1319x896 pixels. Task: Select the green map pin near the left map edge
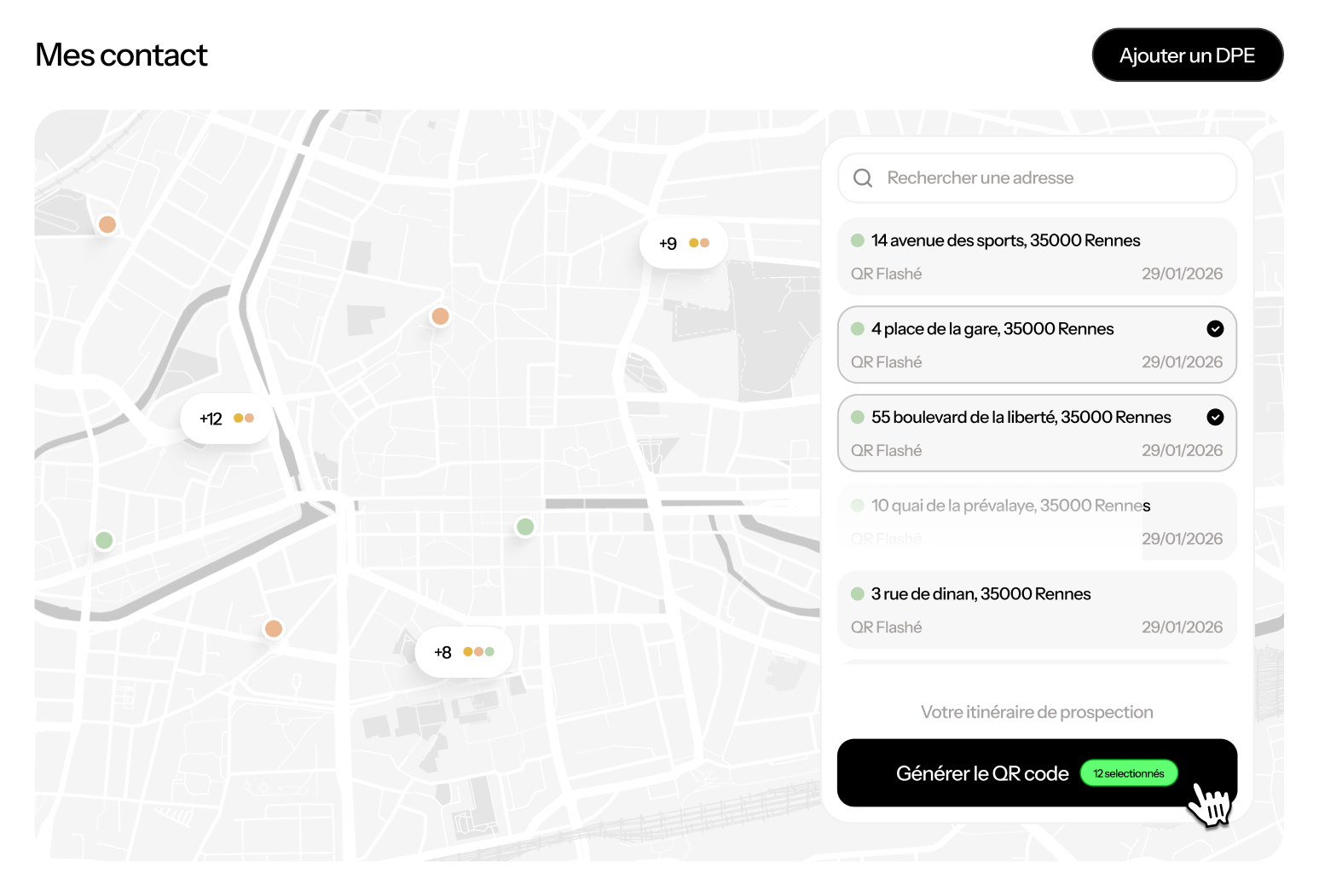[104, 540]
